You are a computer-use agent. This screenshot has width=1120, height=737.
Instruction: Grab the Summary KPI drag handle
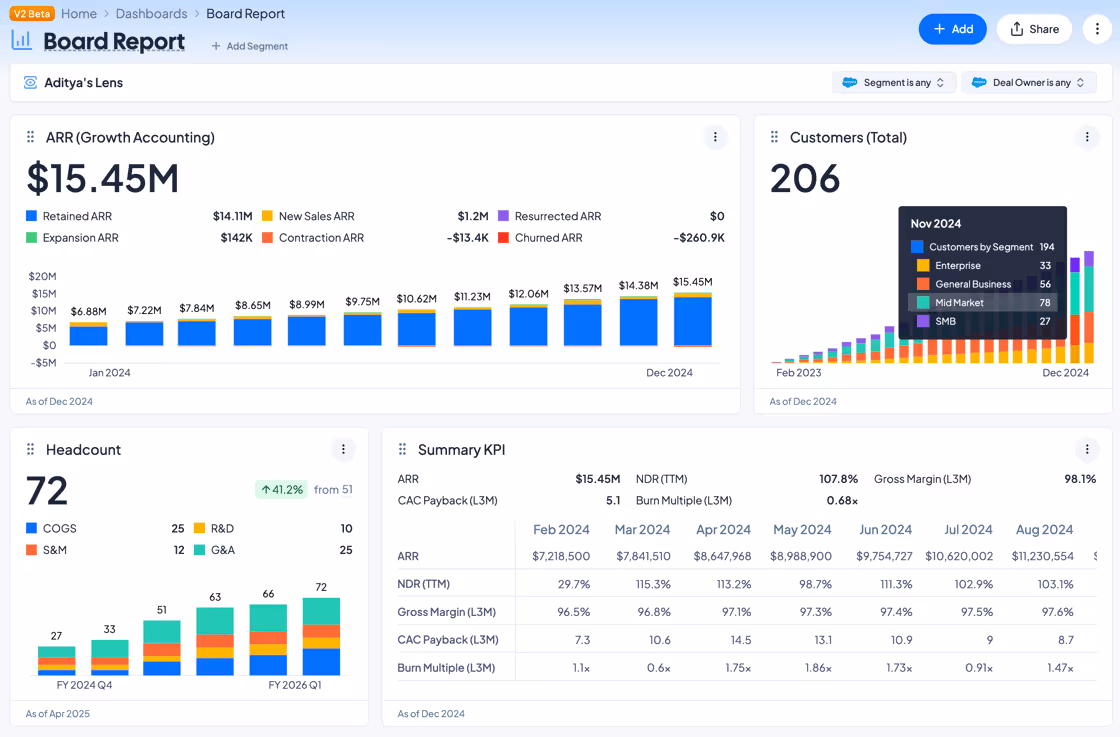(x=402, y=449)
